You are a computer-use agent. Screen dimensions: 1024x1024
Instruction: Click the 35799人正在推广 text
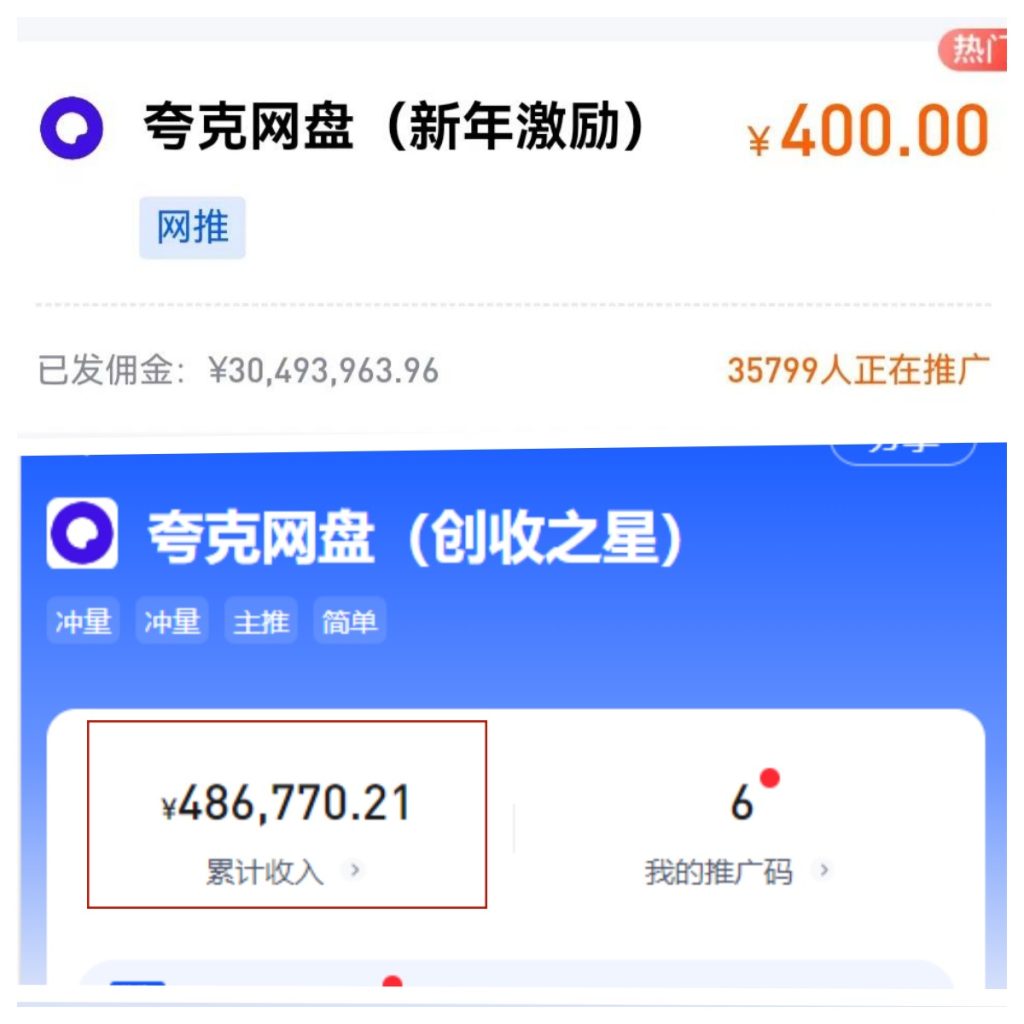pyautogui.click(x=859, y=370)
